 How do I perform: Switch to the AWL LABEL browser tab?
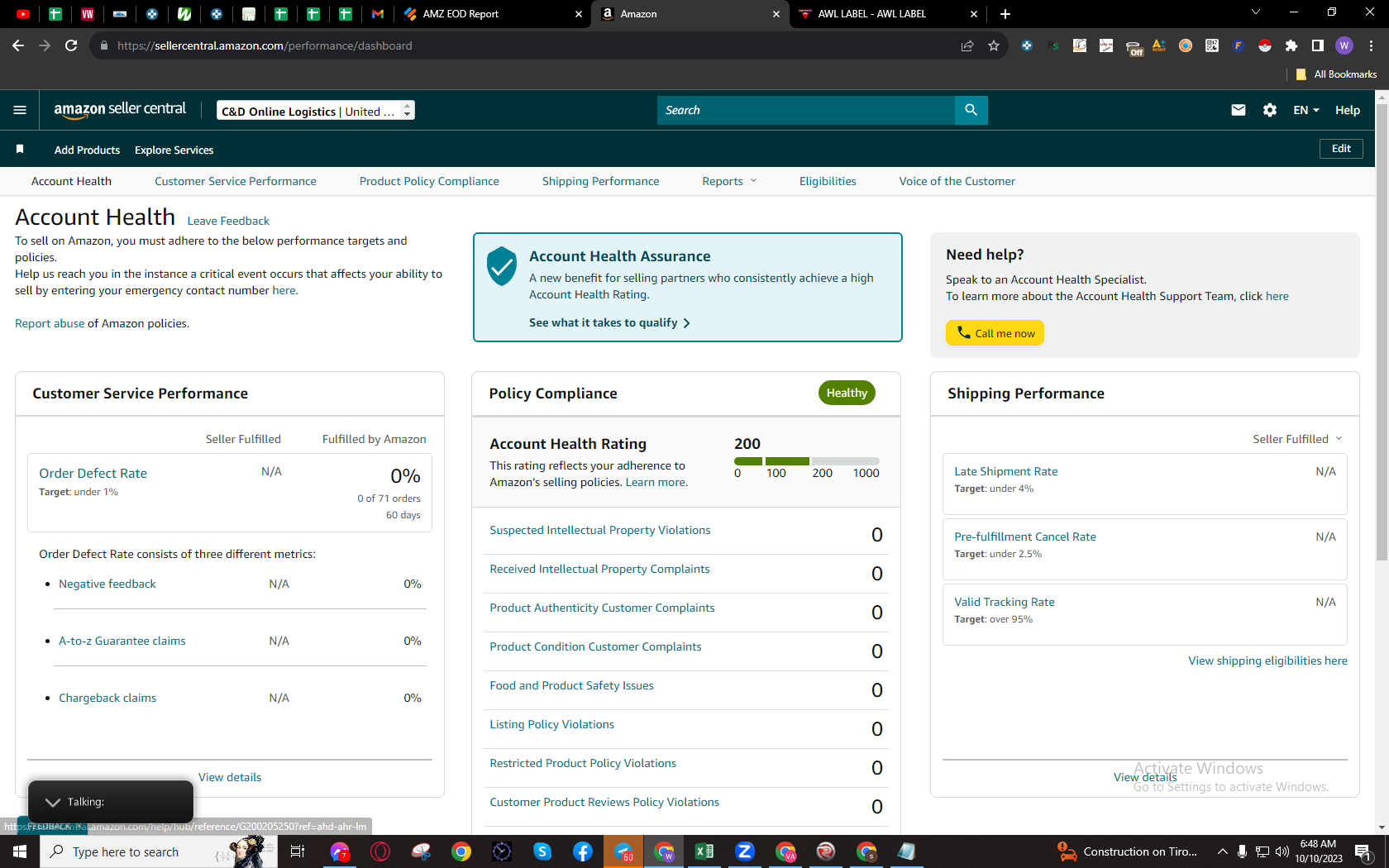(x=889, y=14)
